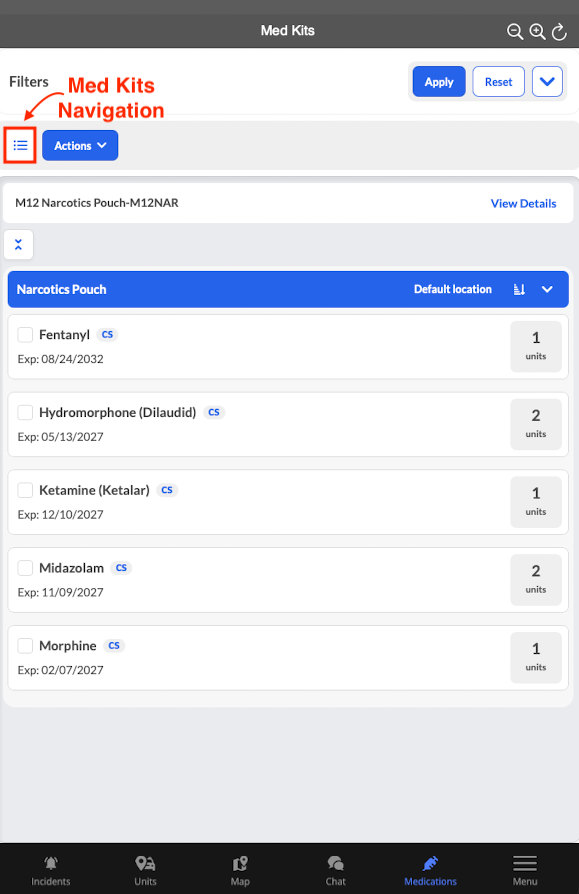Collapse the Narcotics Pouch section chevron
Viewport: 579px width, 894px height.
click(x=547, y=290)
